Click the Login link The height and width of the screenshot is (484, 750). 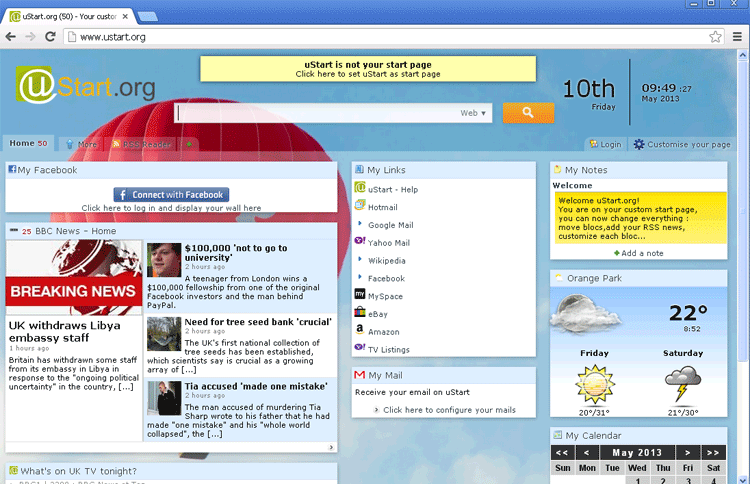click(x=606, y=144)
